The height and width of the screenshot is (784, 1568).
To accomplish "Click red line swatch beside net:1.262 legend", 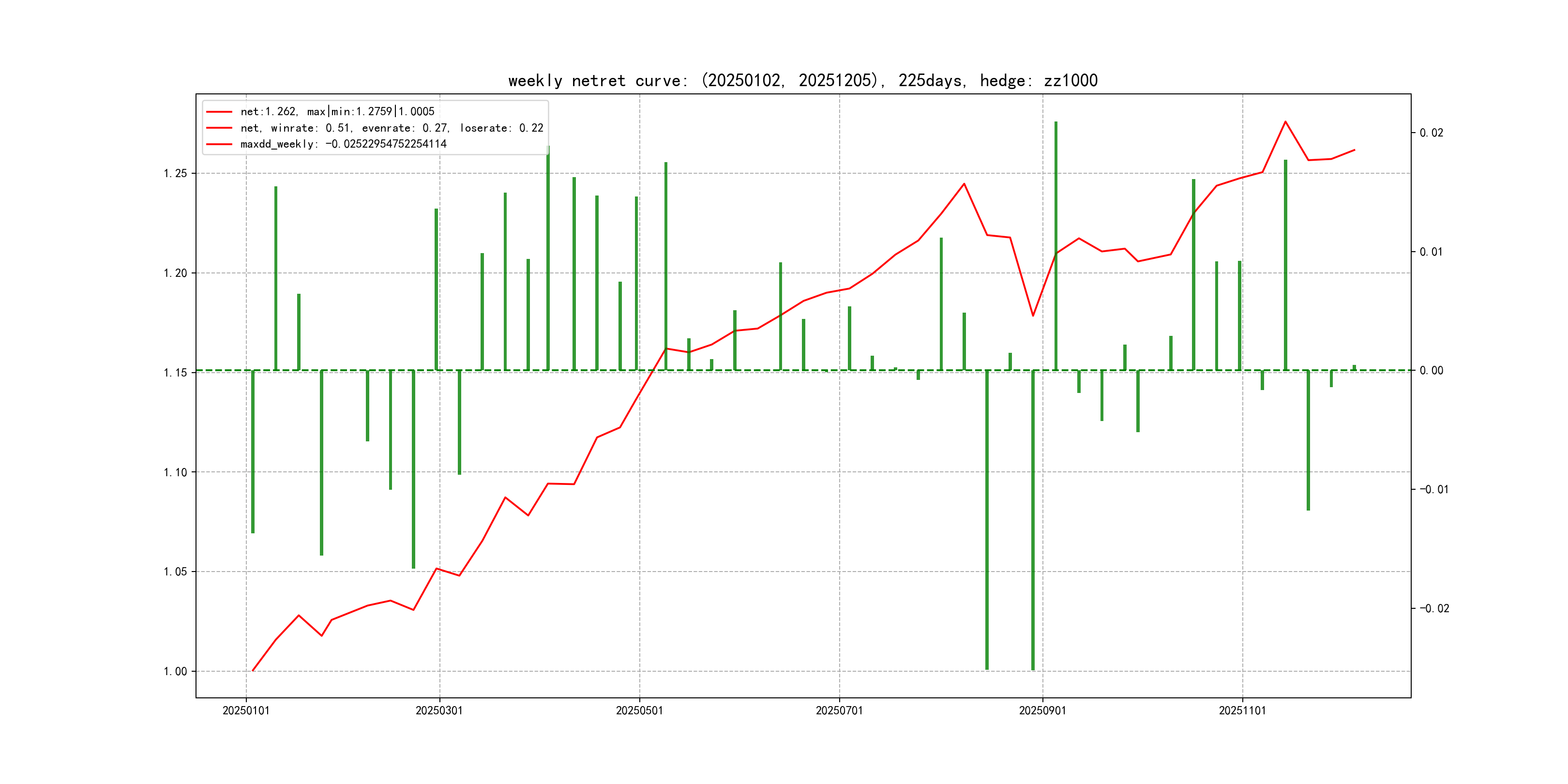I will (x=219, y=112).
